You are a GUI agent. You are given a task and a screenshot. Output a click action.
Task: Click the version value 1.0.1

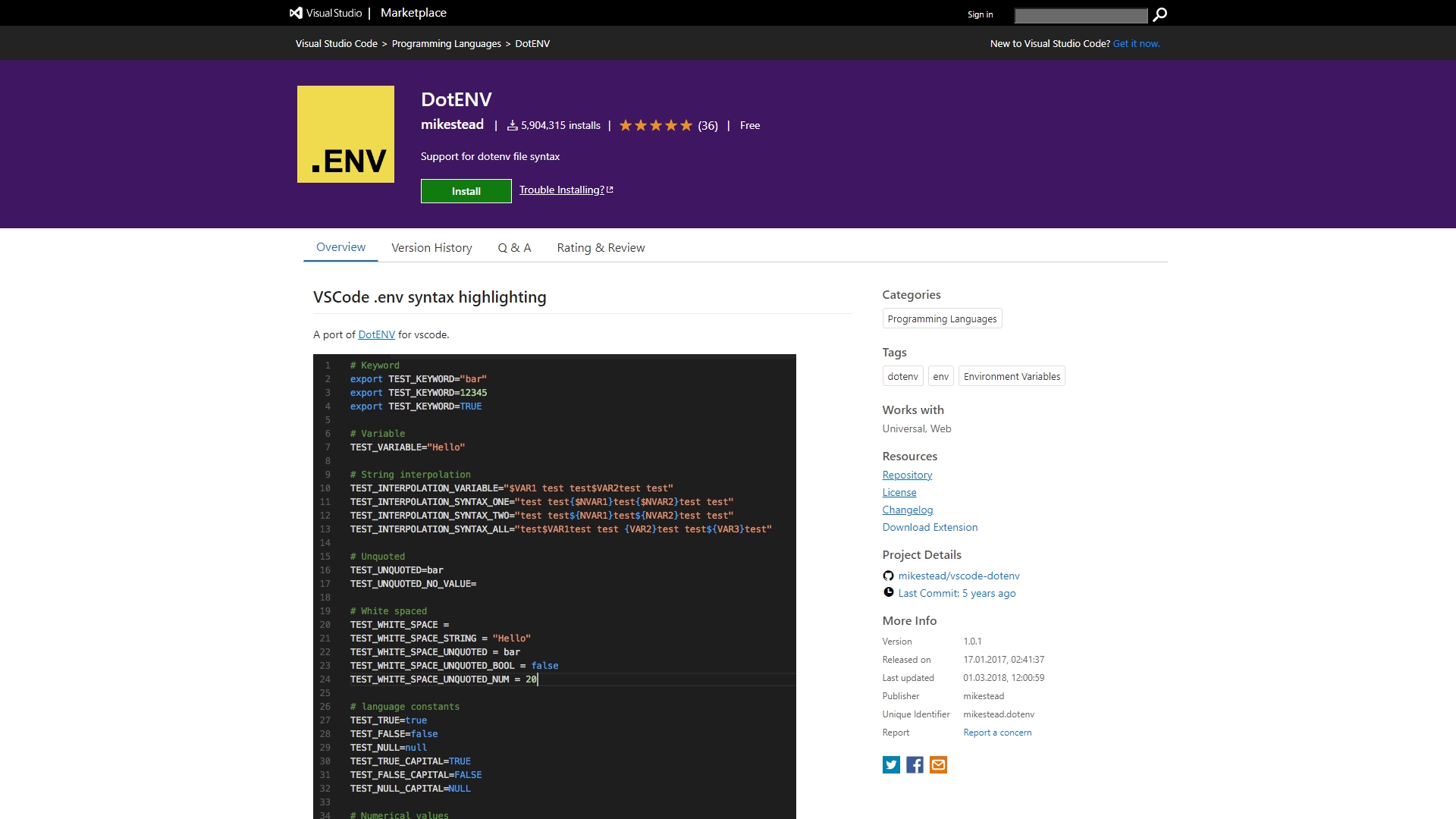pos(972,642)
